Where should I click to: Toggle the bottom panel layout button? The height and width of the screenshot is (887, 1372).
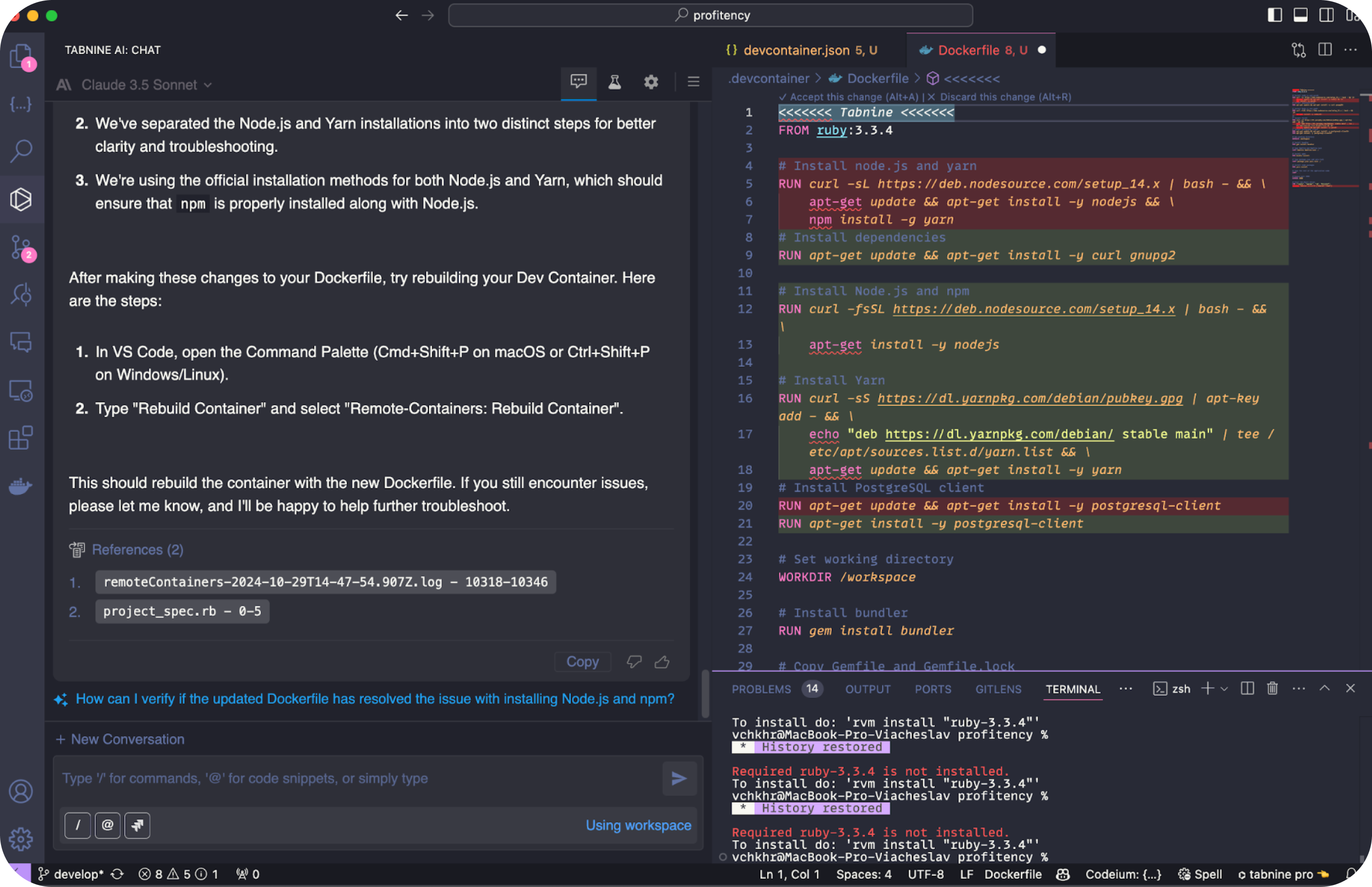coord(1300,16)
